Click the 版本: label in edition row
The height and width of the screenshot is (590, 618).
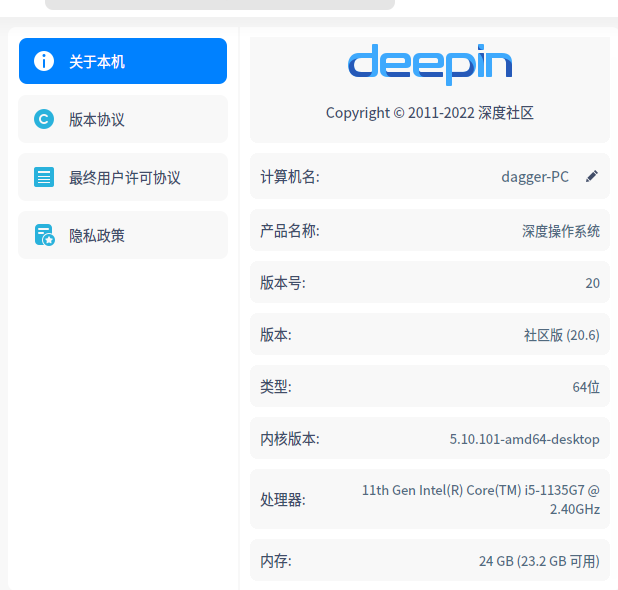pyautogui.click(x=275, y=335)
